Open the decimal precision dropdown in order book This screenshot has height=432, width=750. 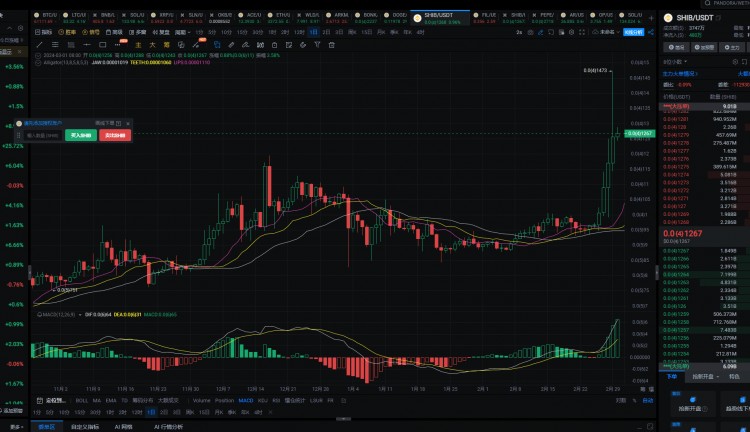pyautogui.click(x=675, y=62)
